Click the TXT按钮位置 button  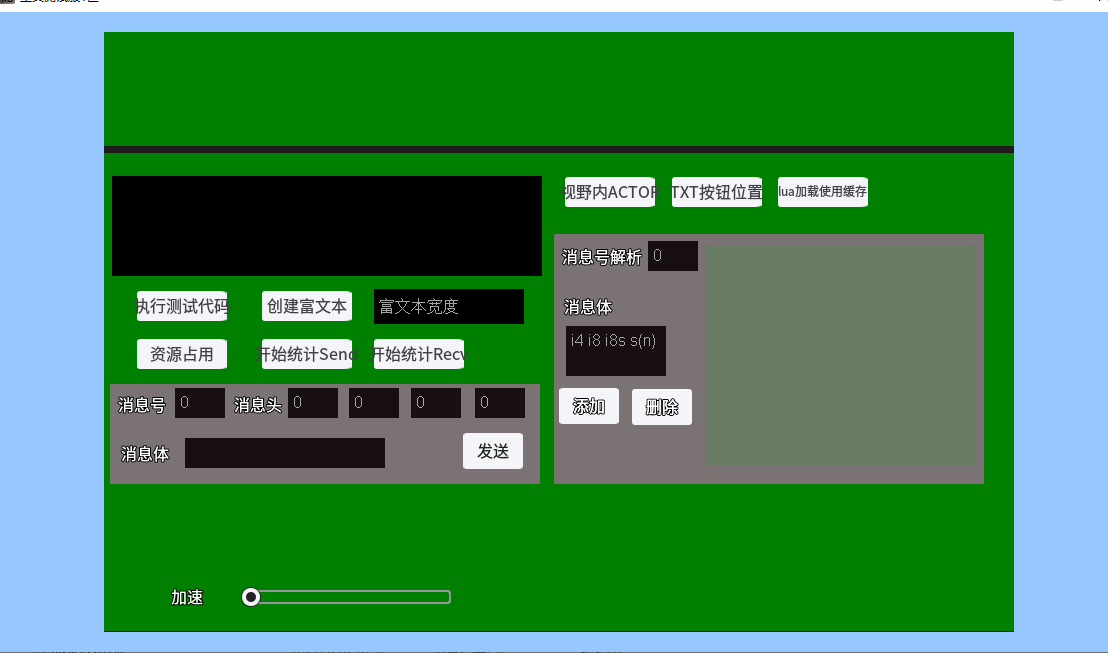pos(717,192)
